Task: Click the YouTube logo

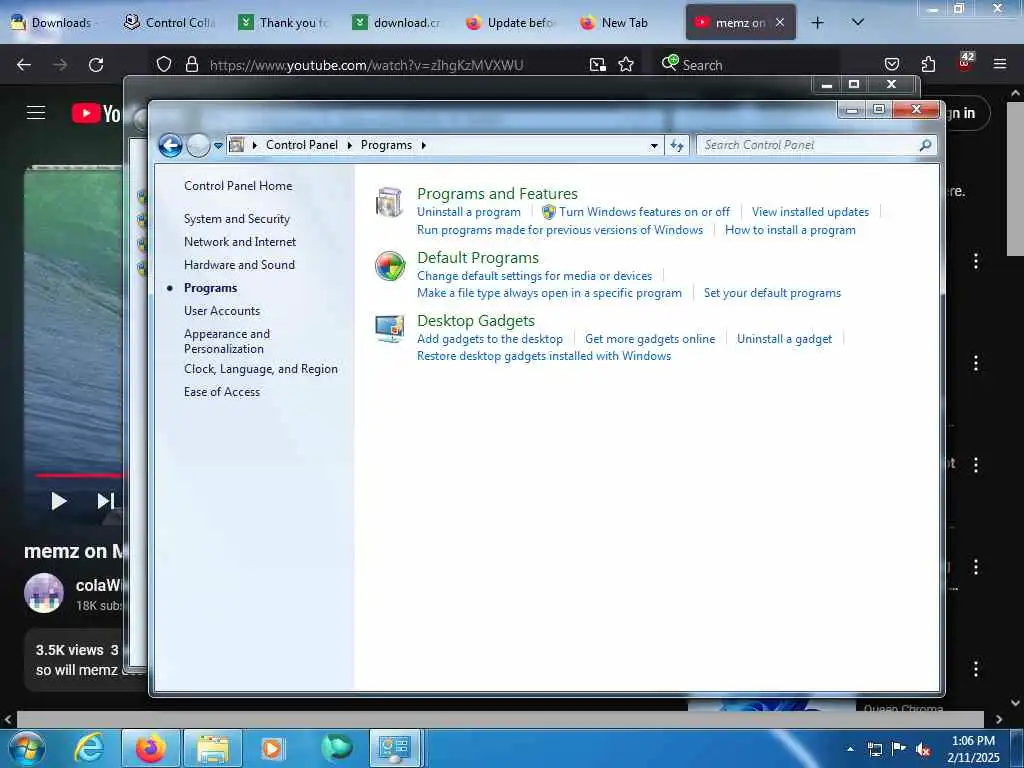Action: pyautogui.click(x=96, y=114)
